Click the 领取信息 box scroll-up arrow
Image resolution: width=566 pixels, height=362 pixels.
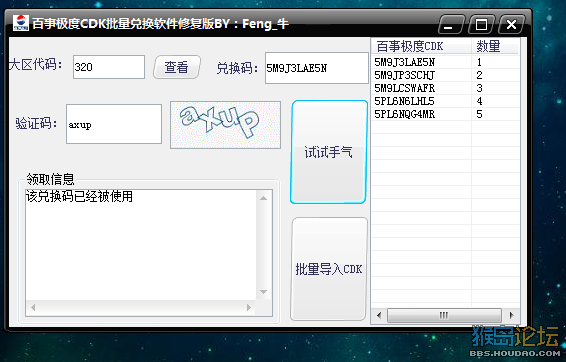click(264, 198)
